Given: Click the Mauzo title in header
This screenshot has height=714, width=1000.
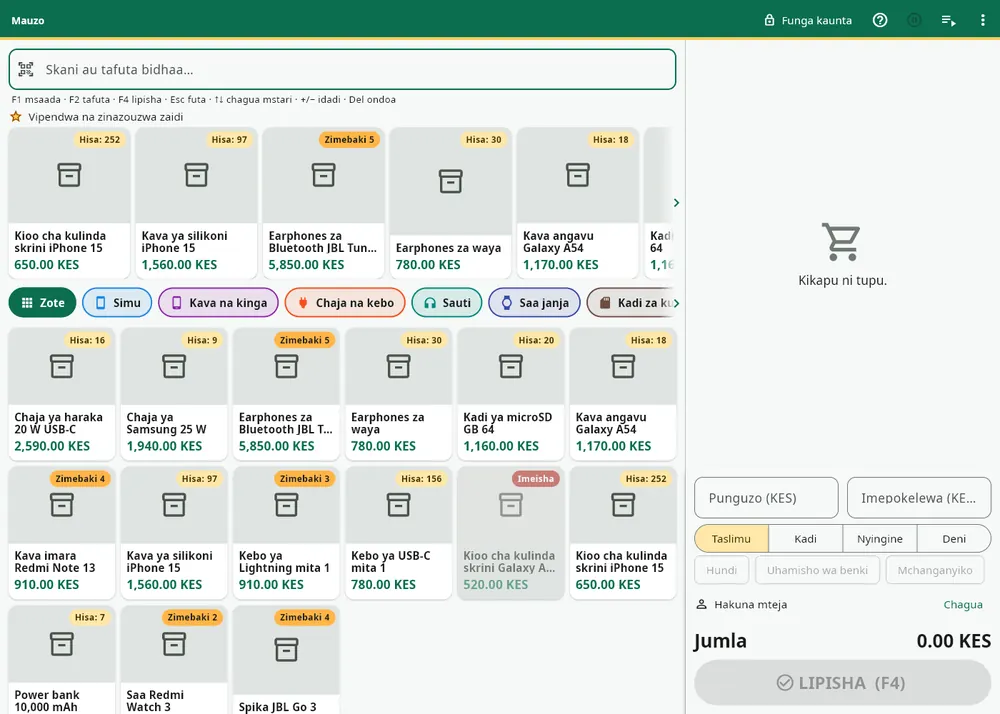Looking at the screenshot, I should [28, 20].
